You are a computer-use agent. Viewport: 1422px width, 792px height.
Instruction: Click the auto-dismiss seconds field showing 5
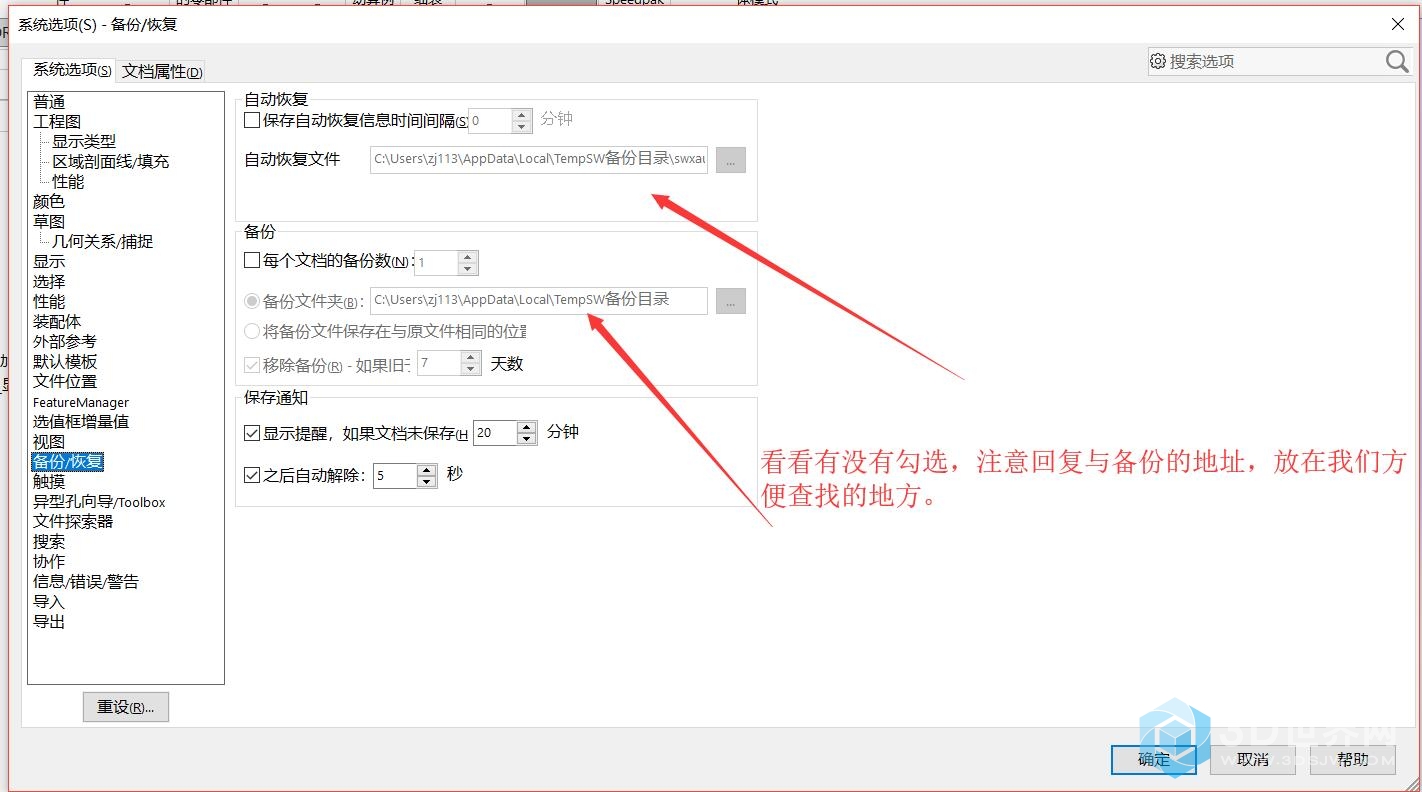point(395,475)
